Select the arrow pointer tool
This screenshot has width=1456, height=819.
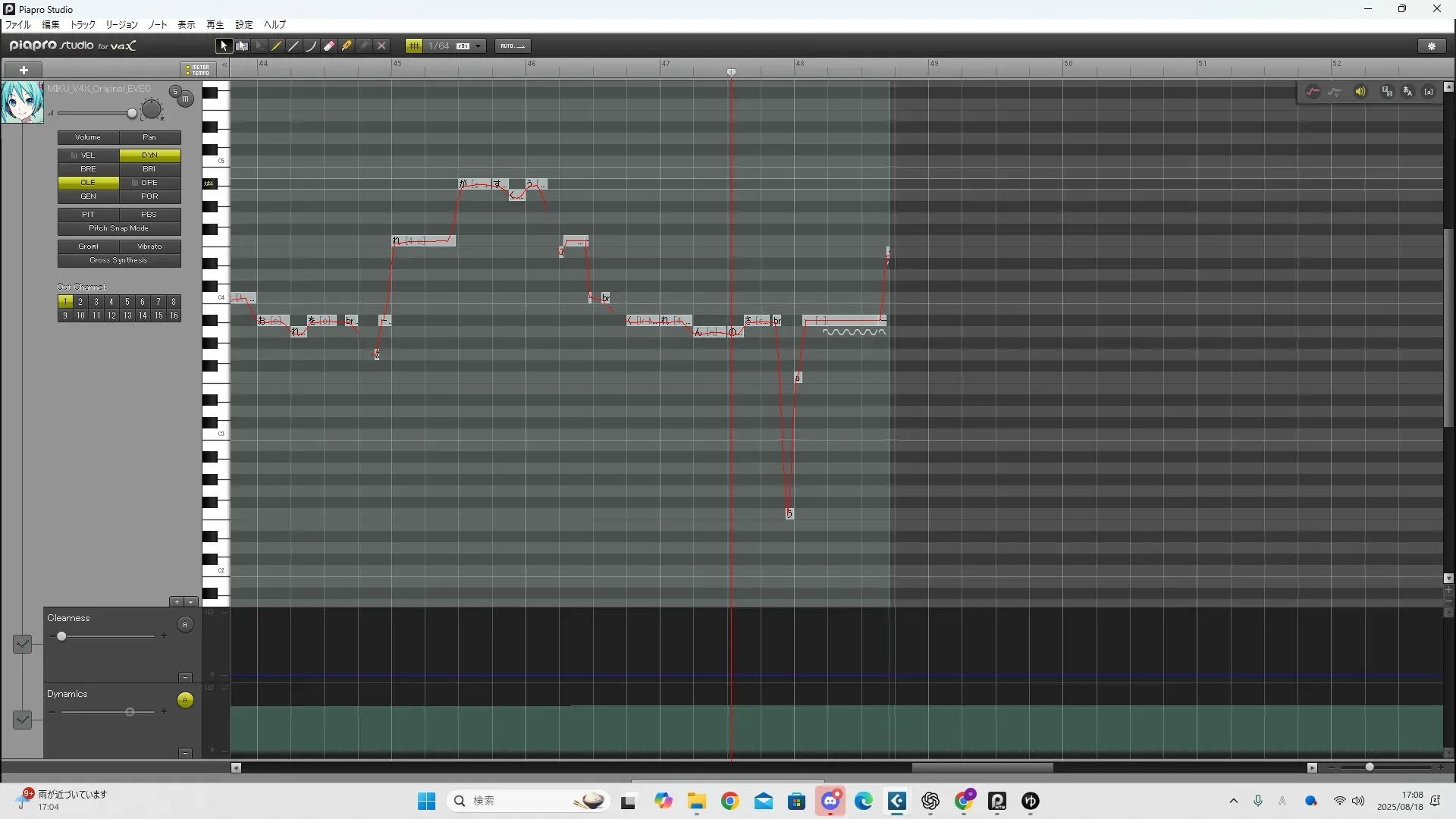223,46
